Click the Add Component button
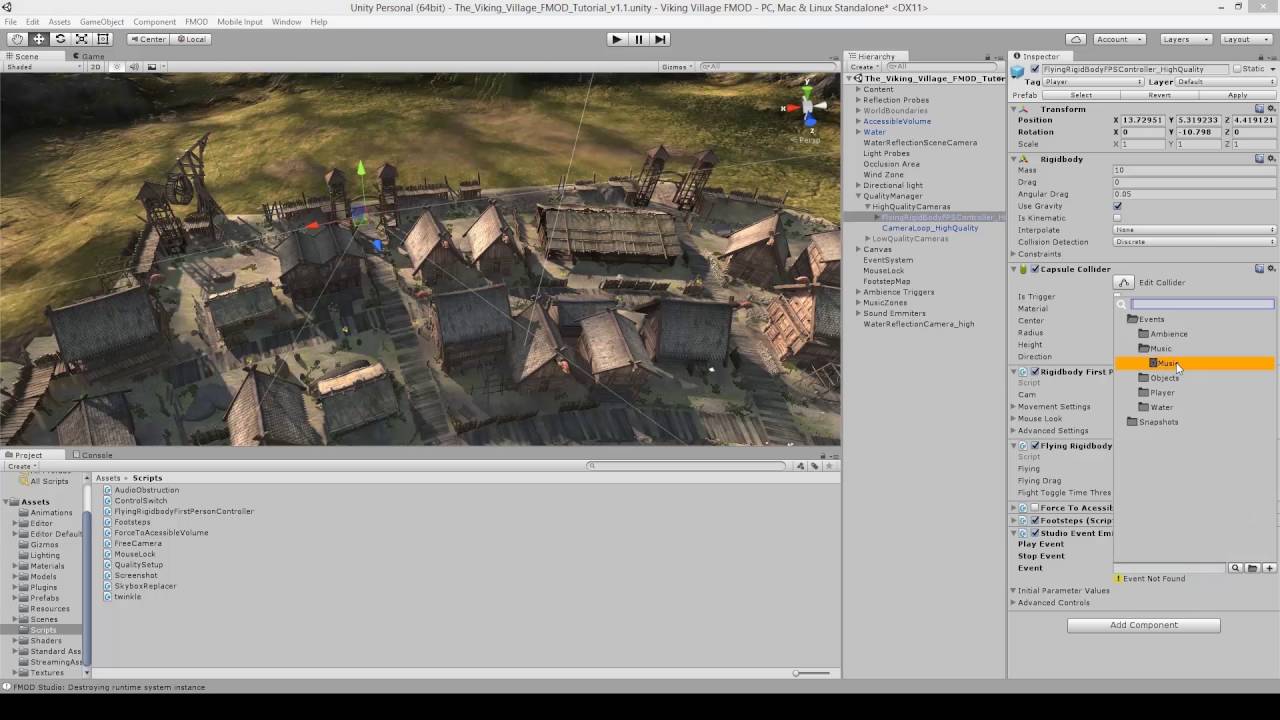1280x720 pixels. click(x=1143, y=625)
